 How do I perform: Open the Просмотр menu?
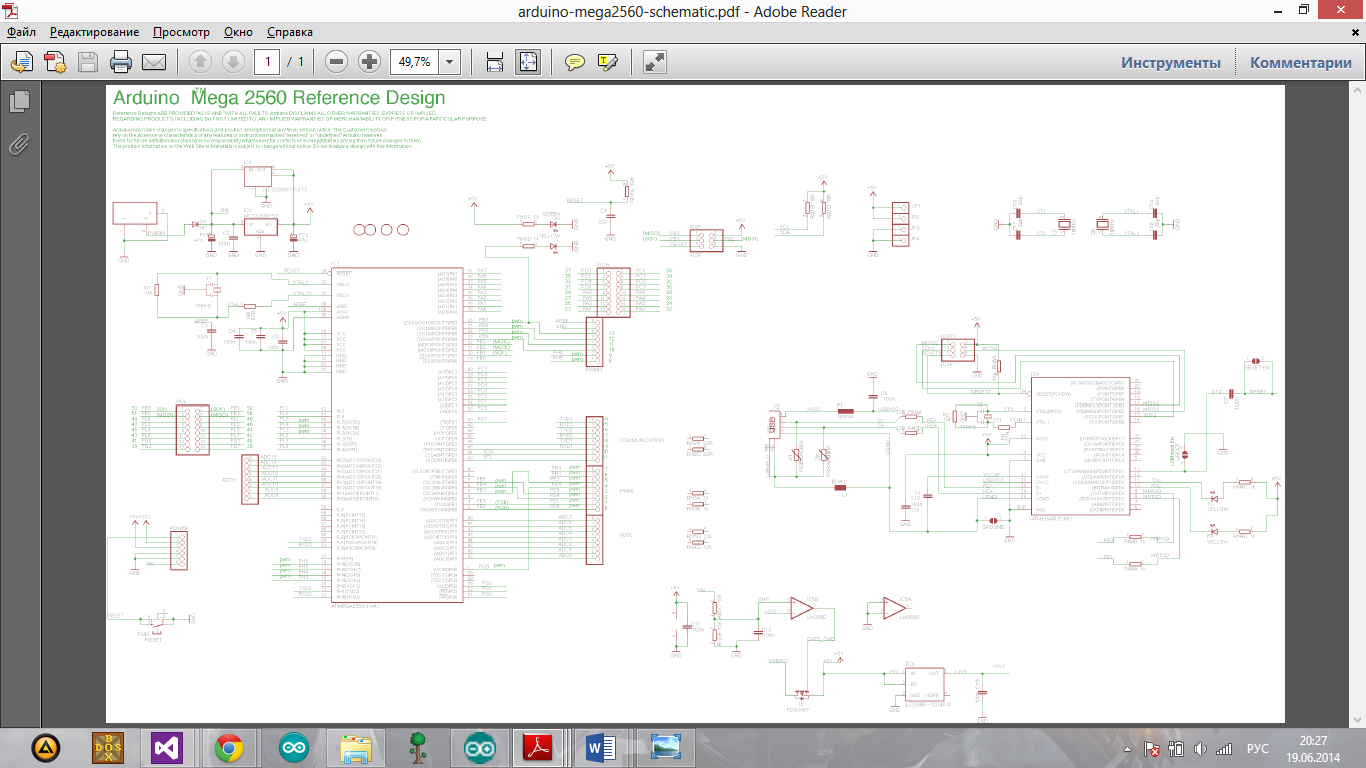pos(182,32)
